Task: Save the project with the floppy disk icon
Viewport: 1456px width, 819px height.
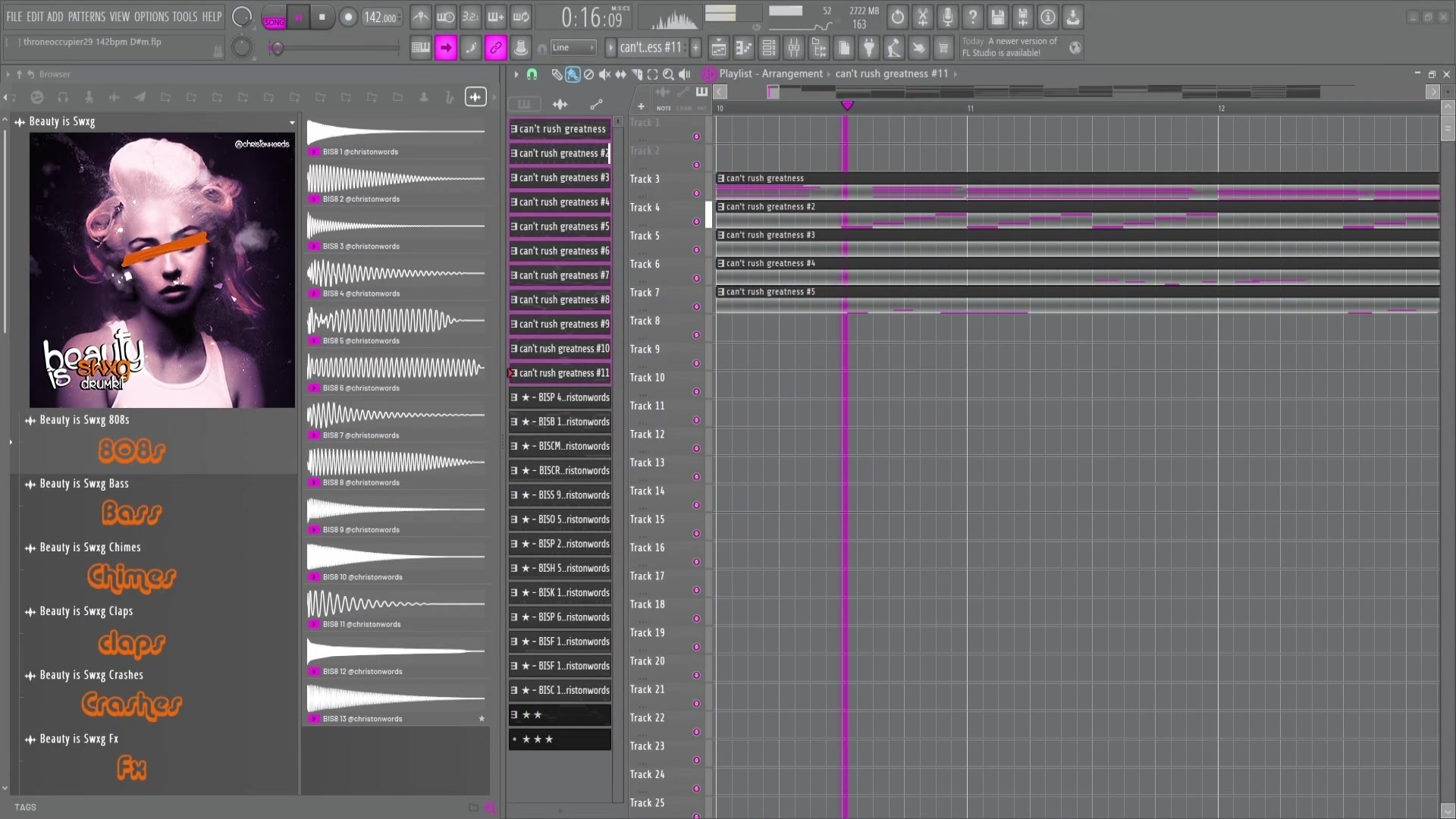Action: [998, 17]
